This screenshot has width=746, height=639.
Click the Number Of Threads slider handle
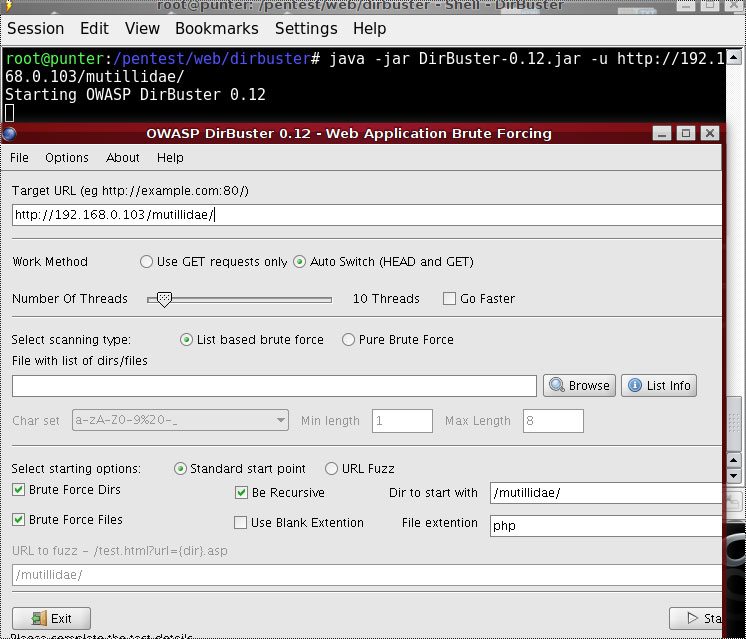(x=165, y=298)
